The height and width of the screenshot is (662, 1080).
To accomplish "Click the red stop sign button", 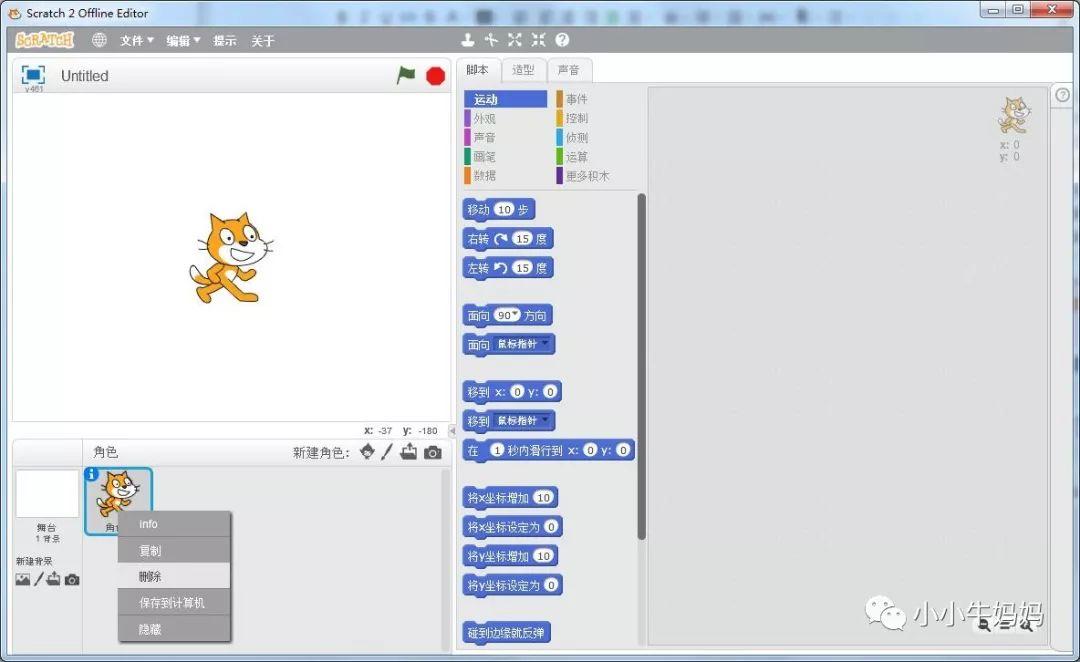I will tap(435, 76).
